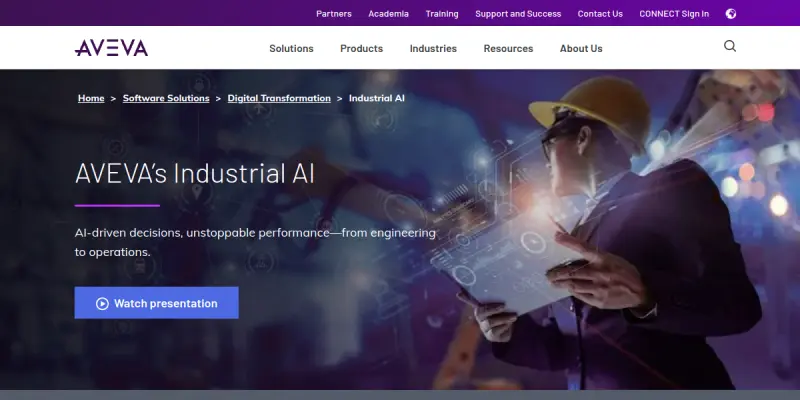
Task: Go to Home breadcrumb
Action: (91, 98)
